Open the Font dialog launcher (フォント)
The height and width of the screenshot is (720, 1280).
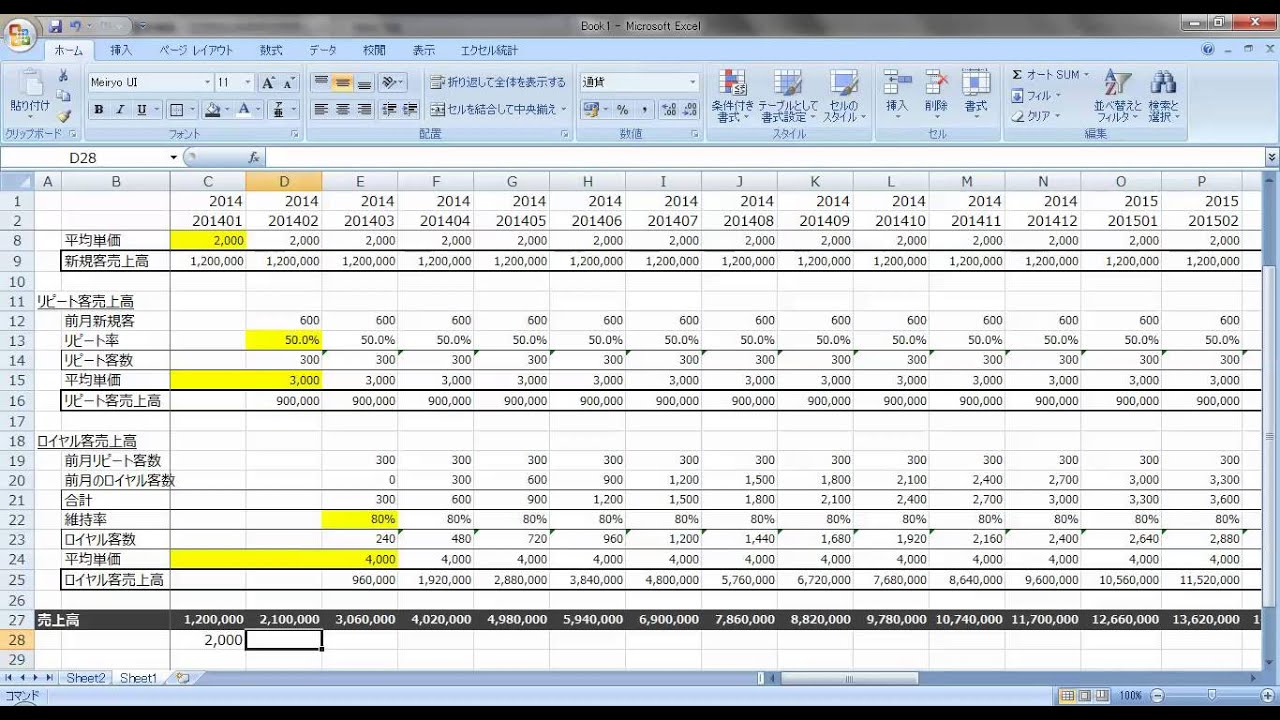tap(295, 134)
